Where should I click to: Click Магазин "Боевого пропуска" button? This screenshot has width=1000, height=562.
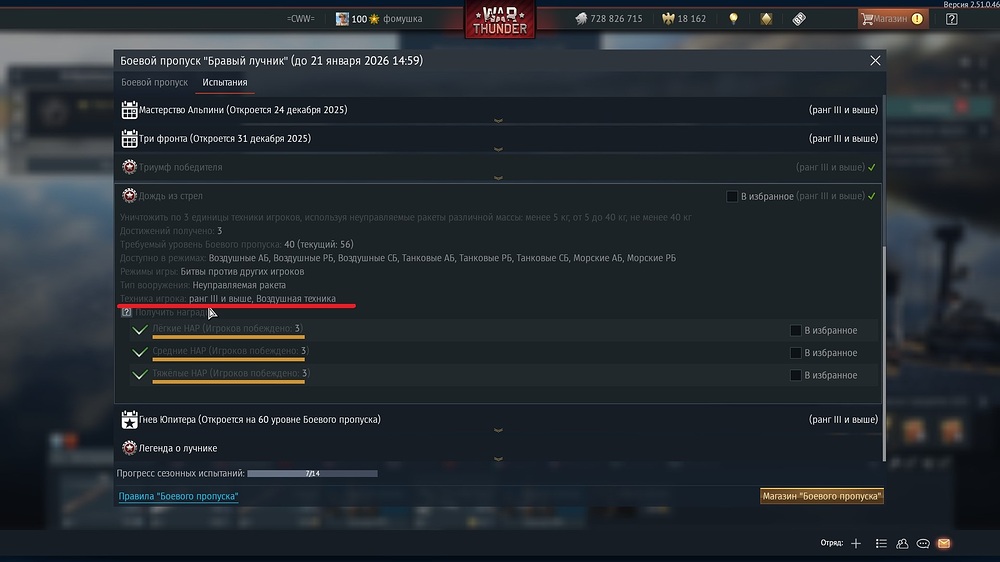click(x=821, y=496)
